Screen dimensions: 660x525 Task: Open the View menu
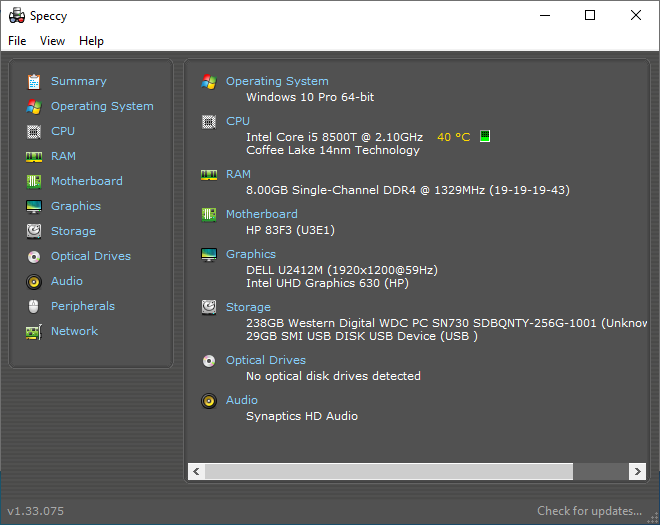click(x=53, y=41)
